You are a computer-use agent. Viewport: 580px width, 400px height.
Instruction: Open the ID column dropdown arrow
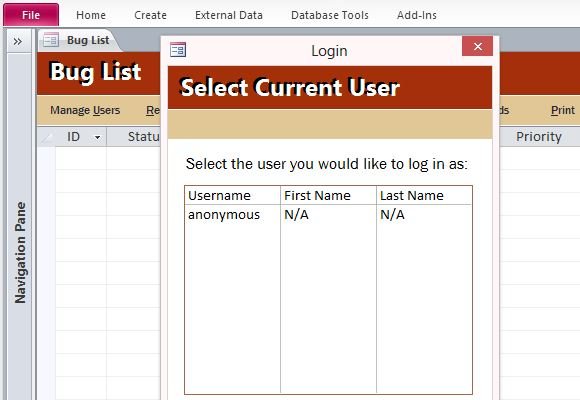[x=97, y=137]
